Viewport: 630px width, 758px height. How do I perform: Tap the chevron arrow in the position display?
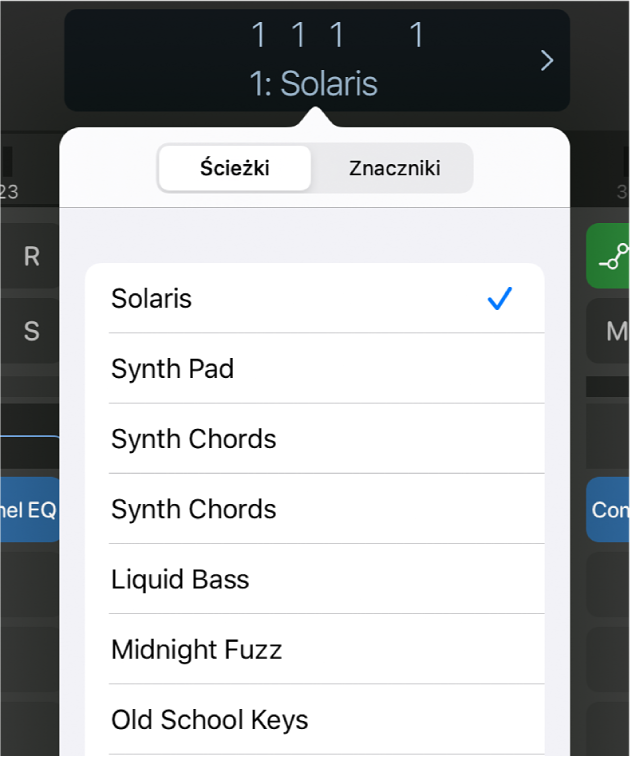[546, 61]
